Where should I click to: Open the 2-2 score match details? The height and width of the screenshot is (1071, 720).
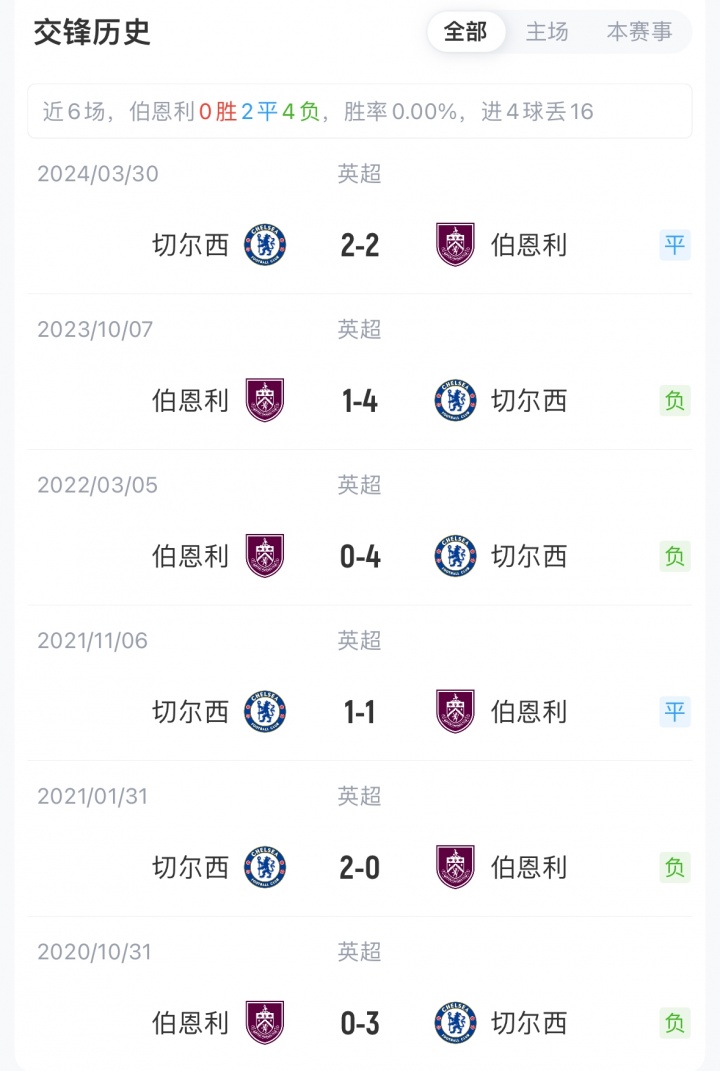click(x=360, y=245)
